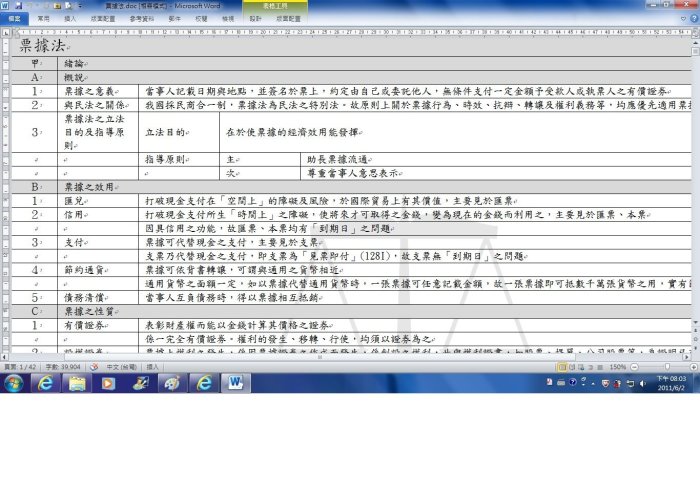Image resolution: width=700 pixels, height=487 pixels.
Task: Open the 設計 (Design) table tools tab
Action: pyautogui.click(x=255, y=18)
